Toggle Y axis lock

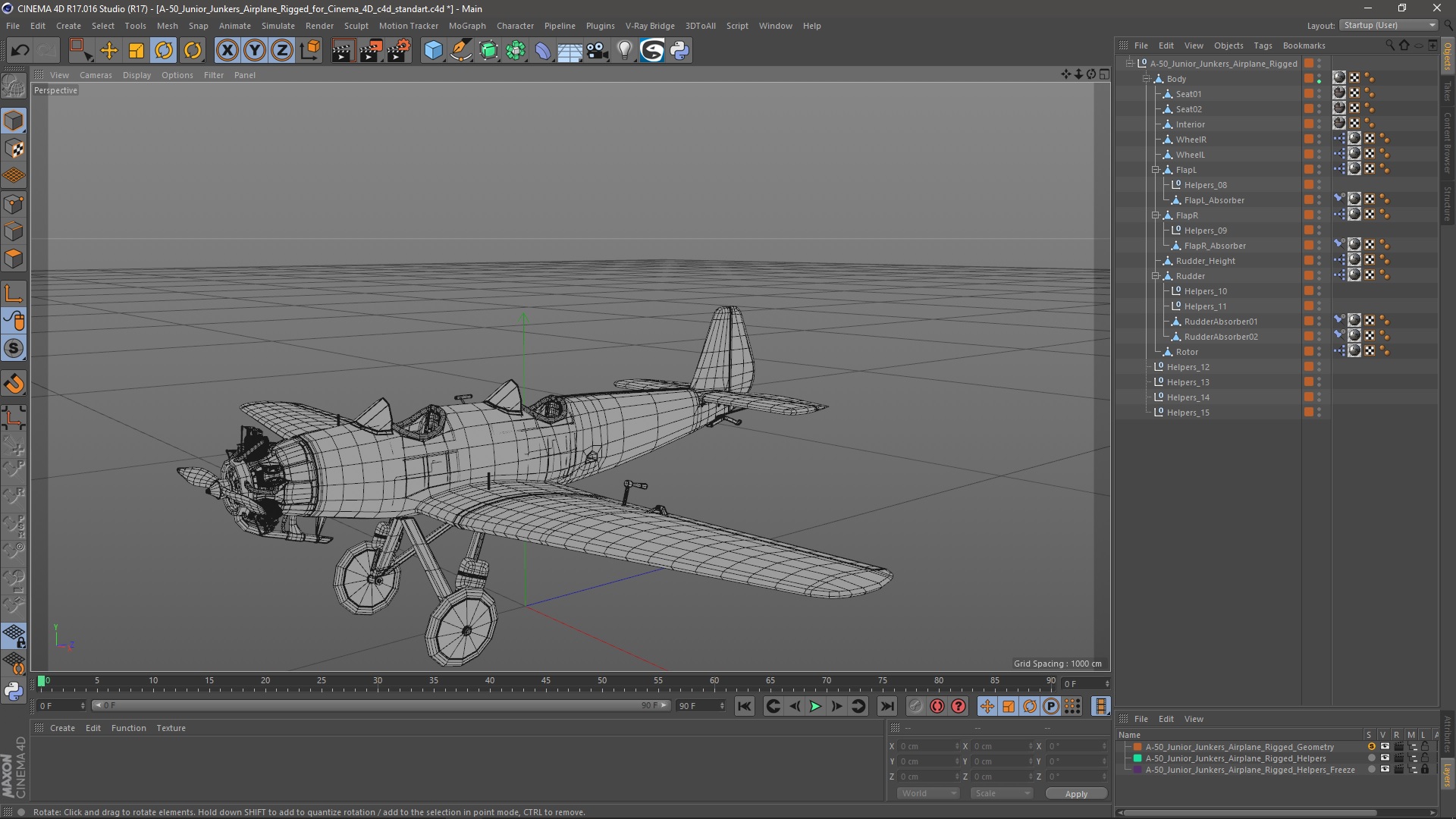point(255,51)
